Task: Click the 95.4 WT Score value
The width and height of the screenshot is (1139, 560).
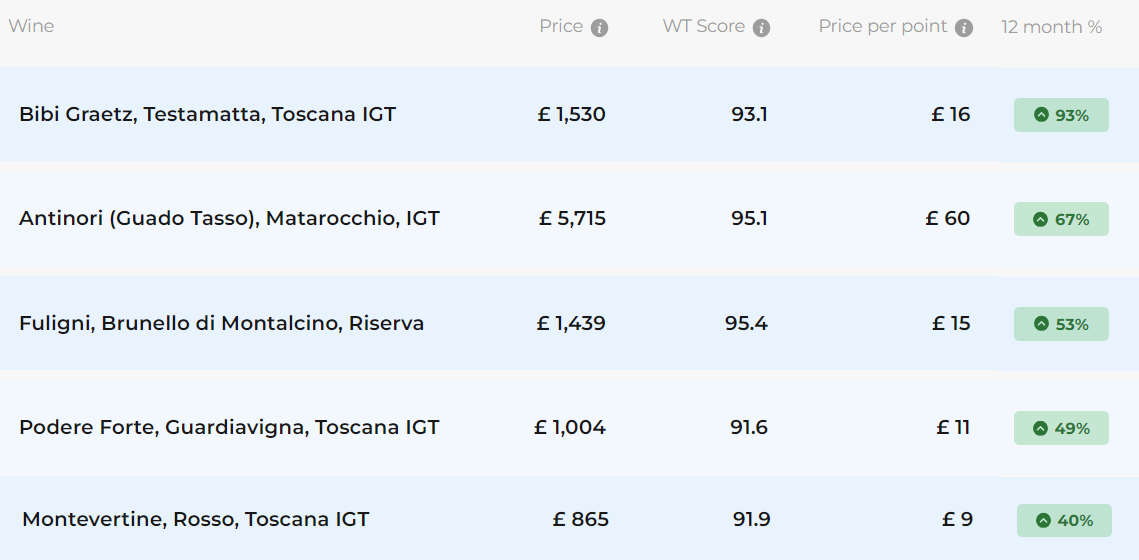Action: point(746,323)
